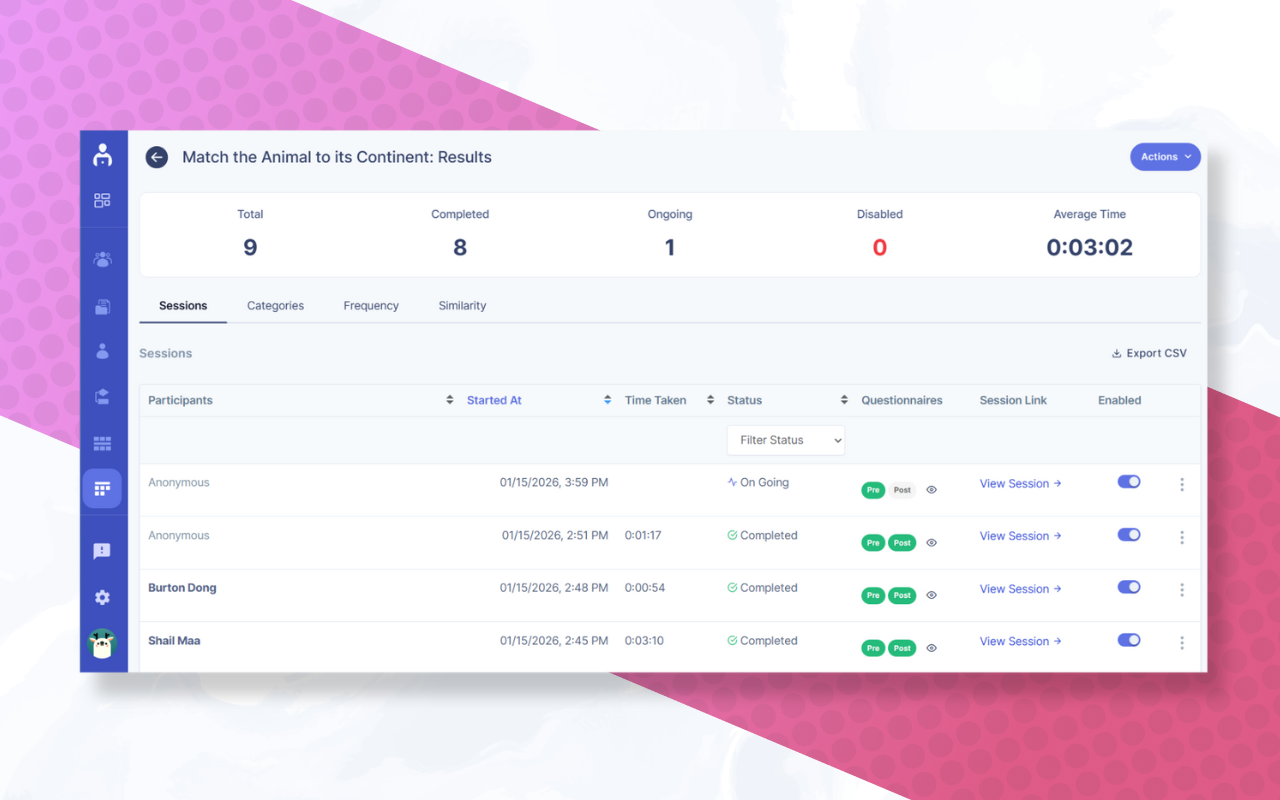This screenshot has width=1280, height=800.
Task: View questionnaires eye icon for On Going session
Action: 931,490
